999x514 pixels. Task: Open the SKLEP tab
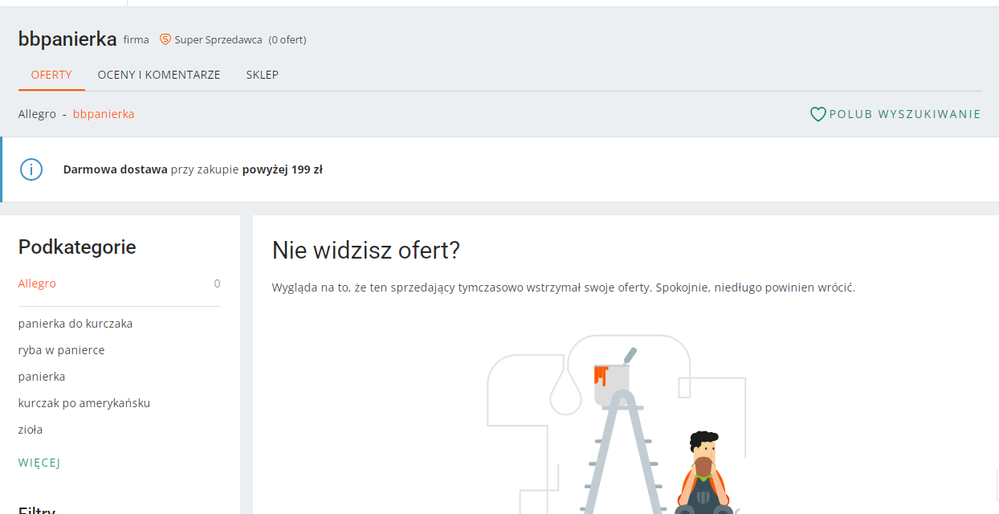[262, 75]
